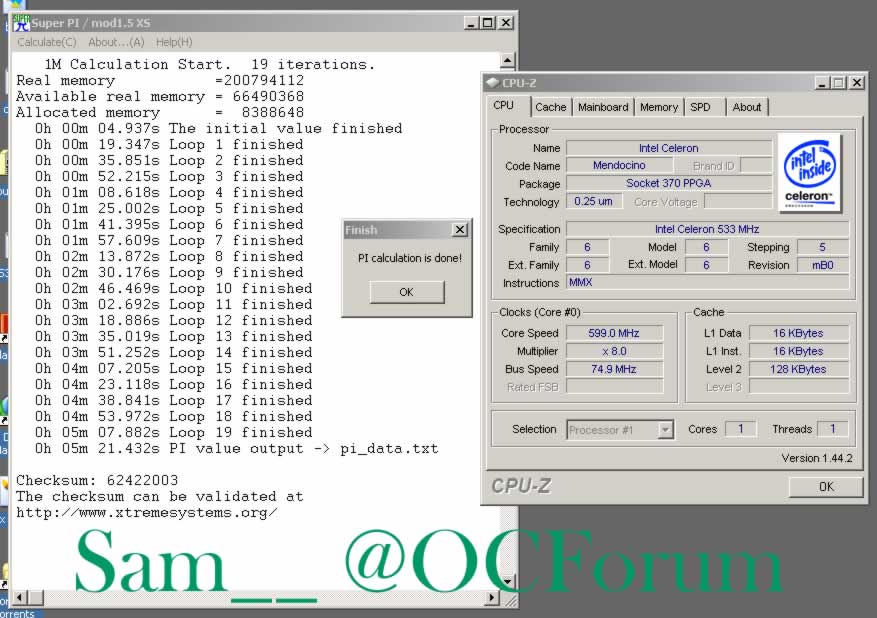Open the Mainboard tab in CPU-Z

(x=603, y=107)
